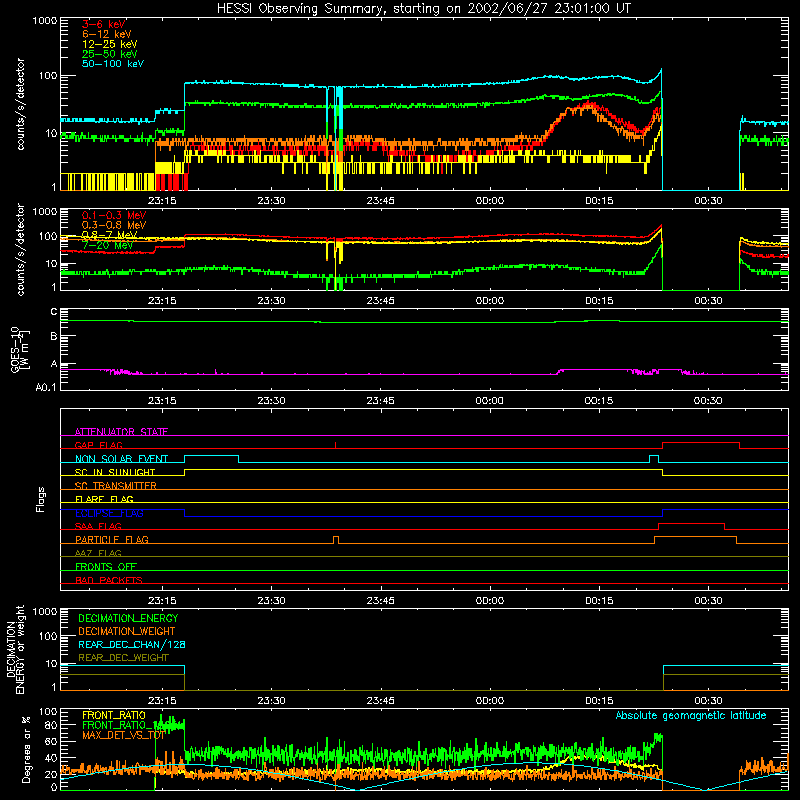Viewport: 800px width, 800px height.
Task: Click the yellow 12-25 keV legend label
Action: click(x=110, y=44)
